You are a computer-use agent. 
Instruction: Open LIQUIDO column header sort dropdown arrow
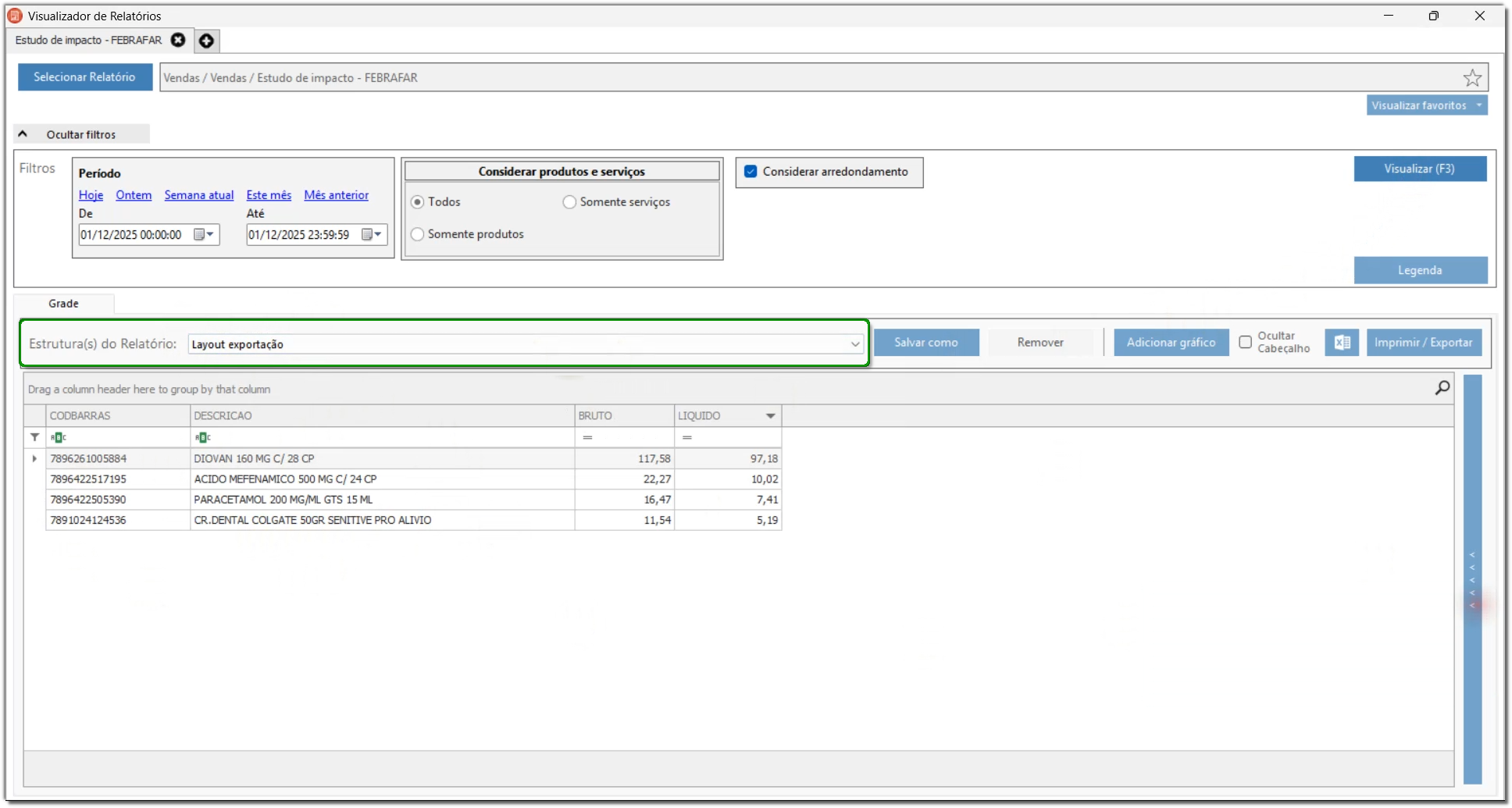point(771,416)
